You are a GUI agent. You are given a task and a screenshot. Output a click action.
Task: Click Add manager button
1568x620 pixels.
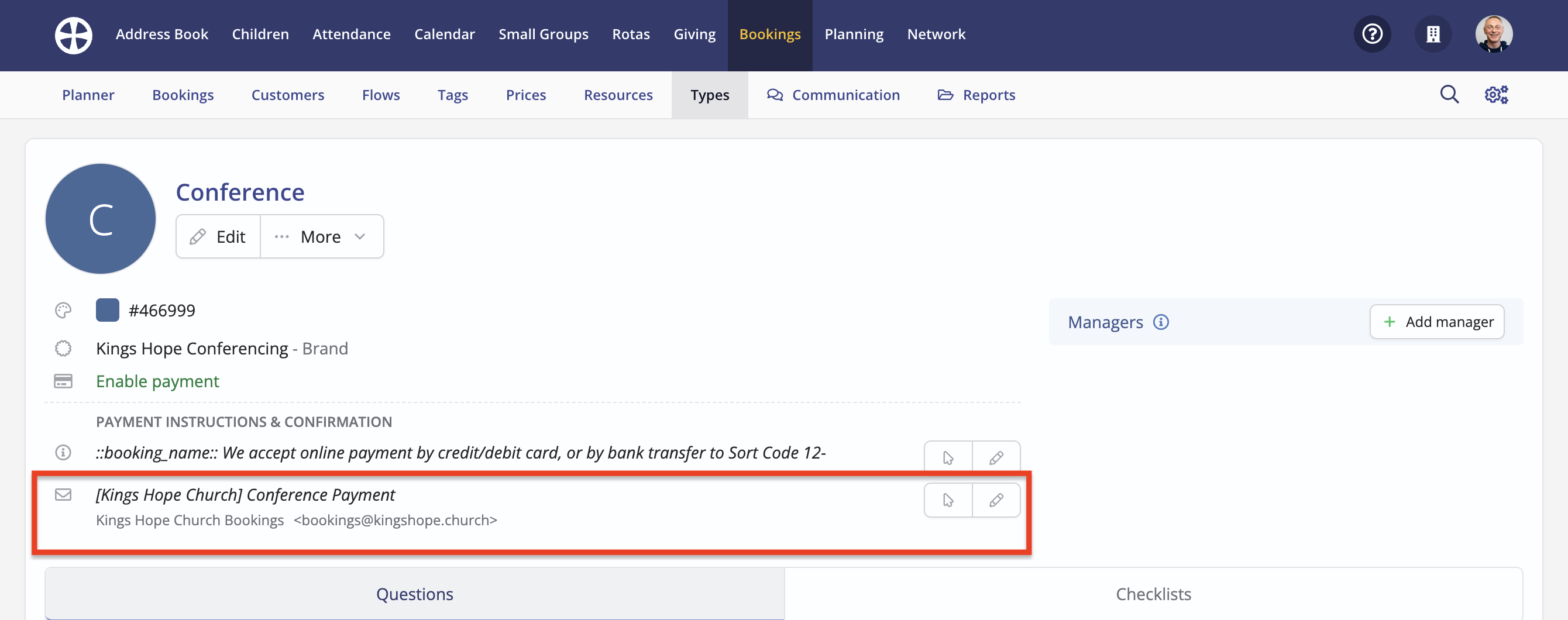1436,322
